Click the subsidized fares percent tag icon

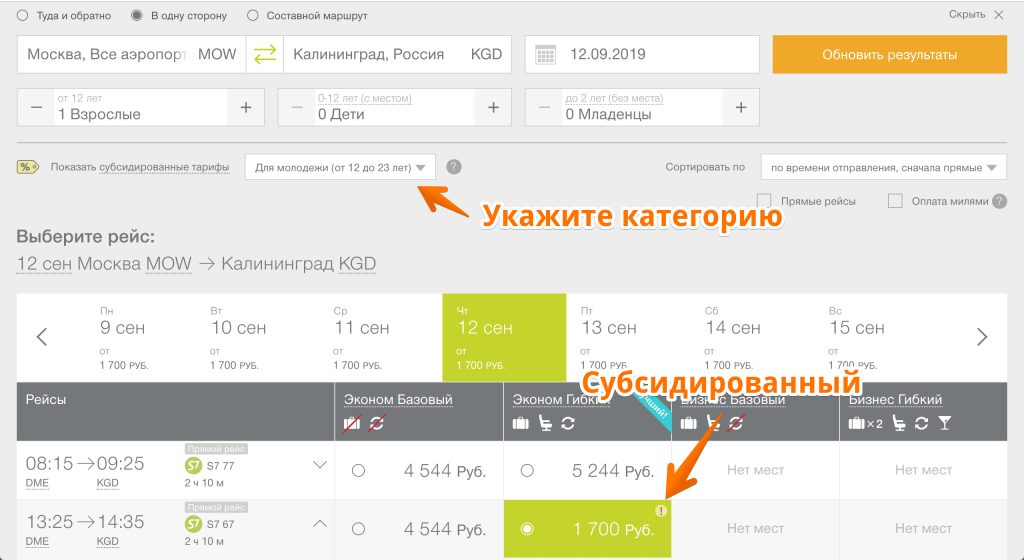(27, 167)
